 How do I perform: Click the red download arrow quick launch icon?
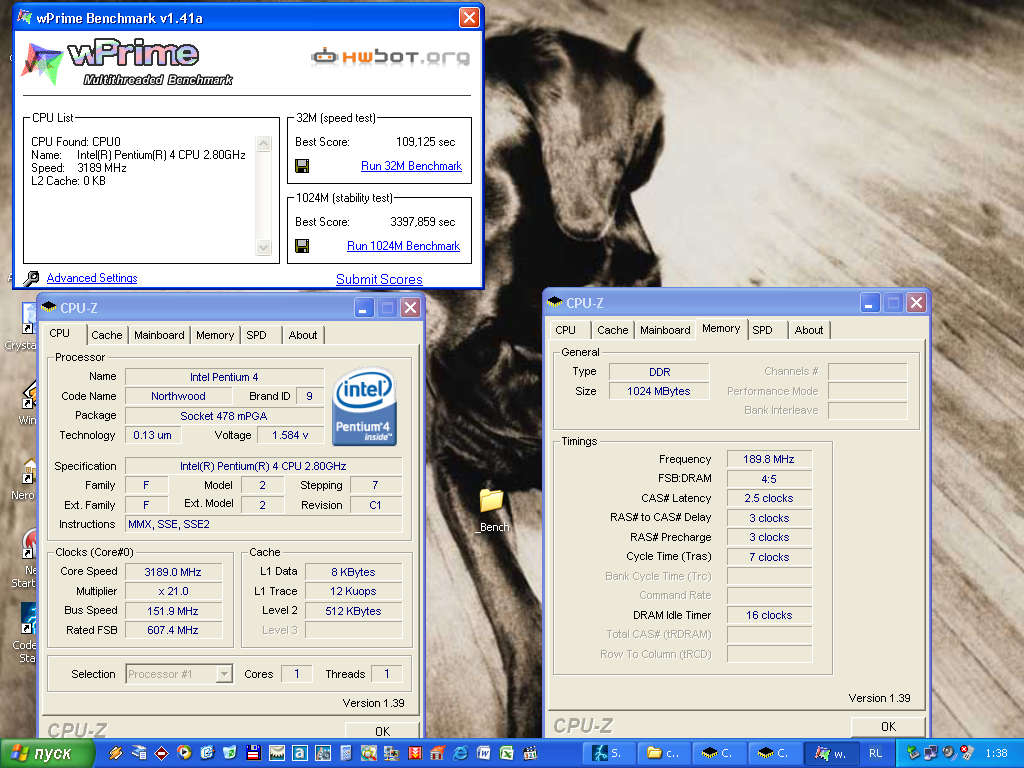tap(415, 753)
